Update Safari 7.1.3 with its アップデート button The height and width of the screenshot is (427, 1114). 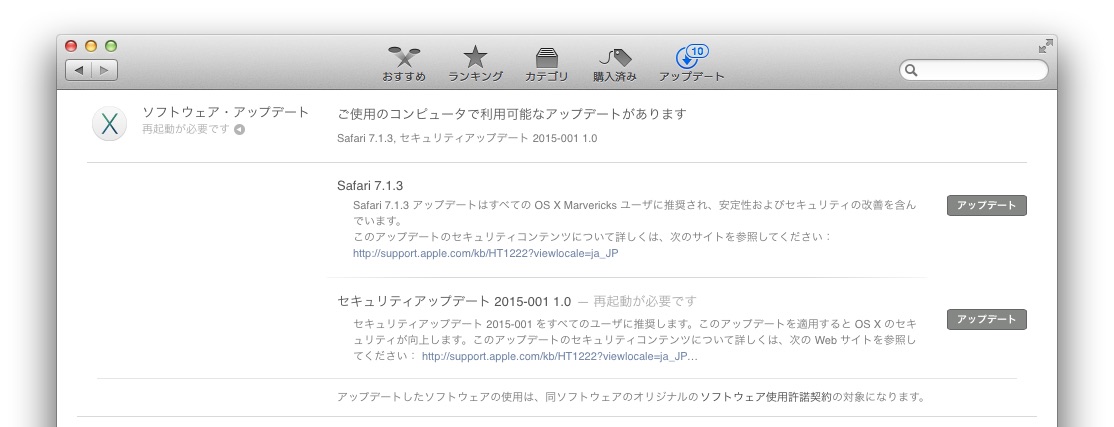(x=986, y=205)
